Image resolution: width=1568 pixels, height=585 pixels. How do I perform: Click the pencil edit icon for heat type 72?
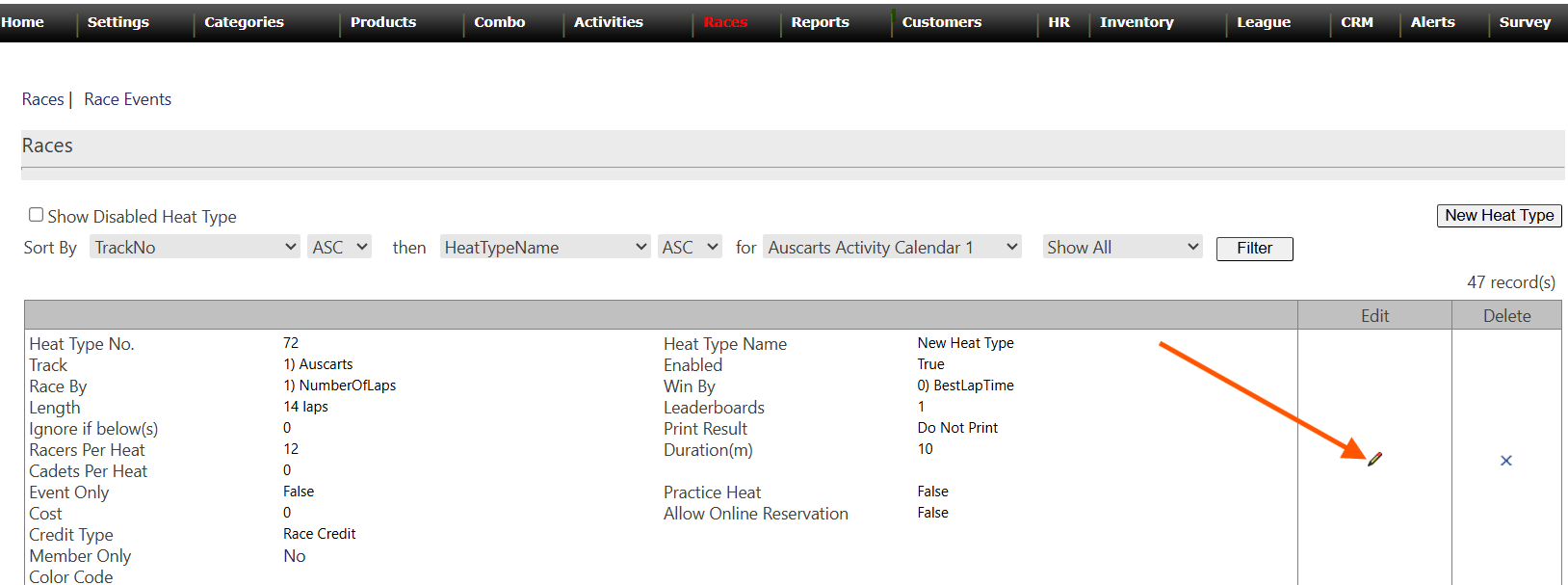coord(1374,460)
